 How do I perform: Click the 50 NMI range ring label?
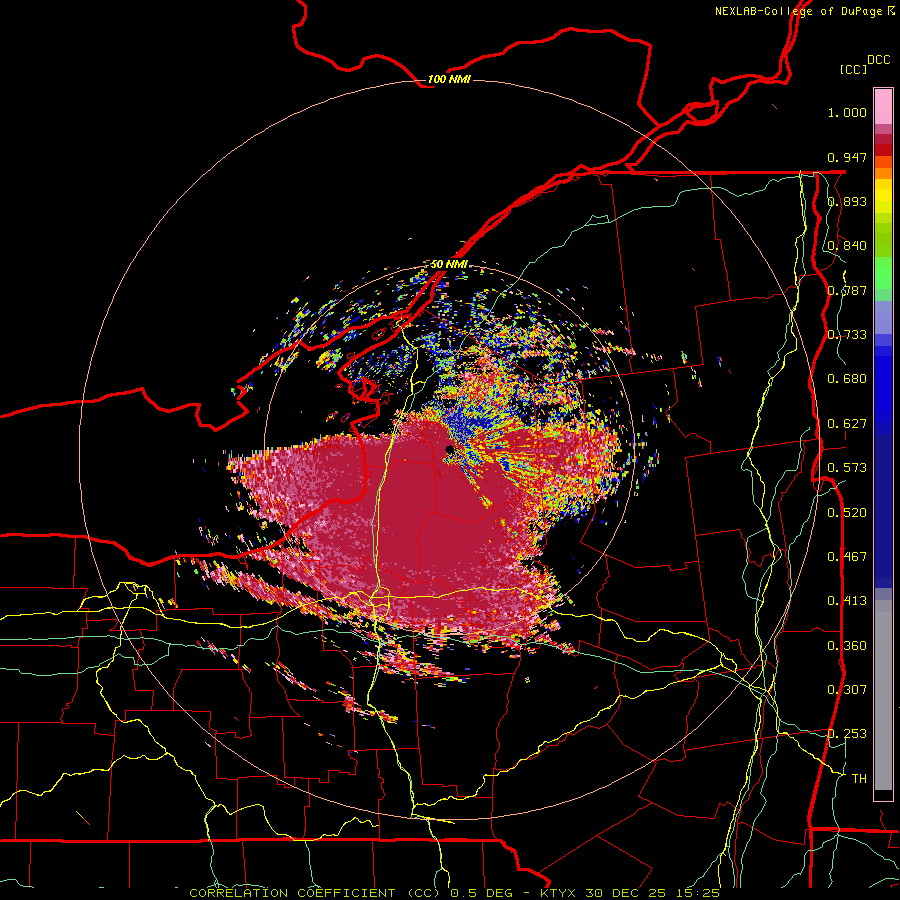pyautogui.click(x=449, y=264)
